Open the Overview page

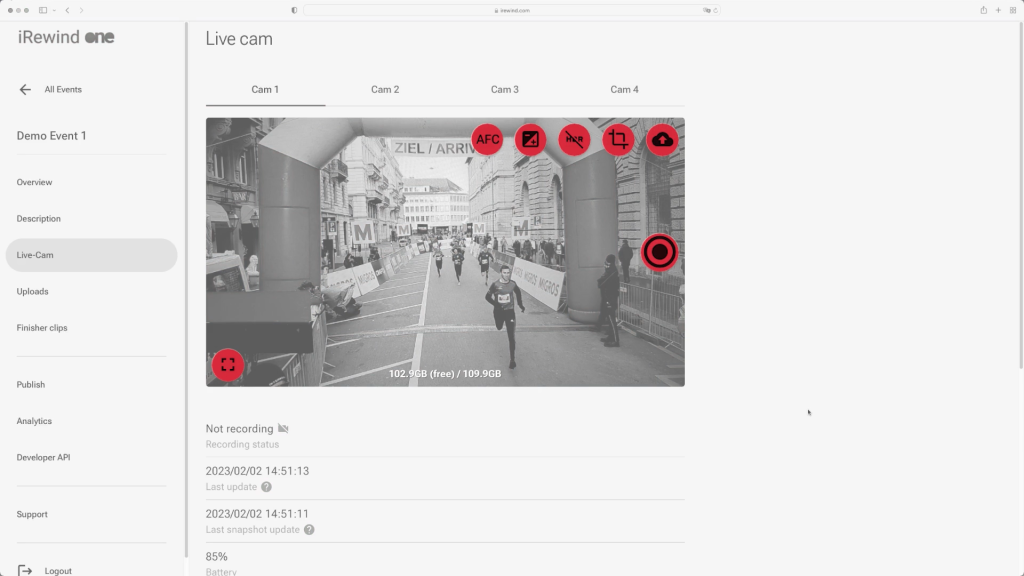pos(35,182)
